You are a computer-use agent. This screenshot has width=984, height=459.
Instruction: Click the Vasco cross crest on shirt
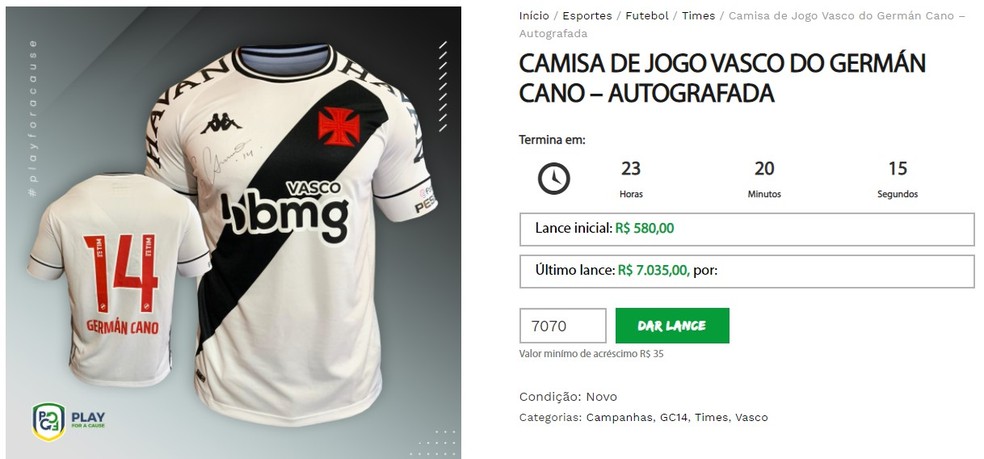(339, 126)
